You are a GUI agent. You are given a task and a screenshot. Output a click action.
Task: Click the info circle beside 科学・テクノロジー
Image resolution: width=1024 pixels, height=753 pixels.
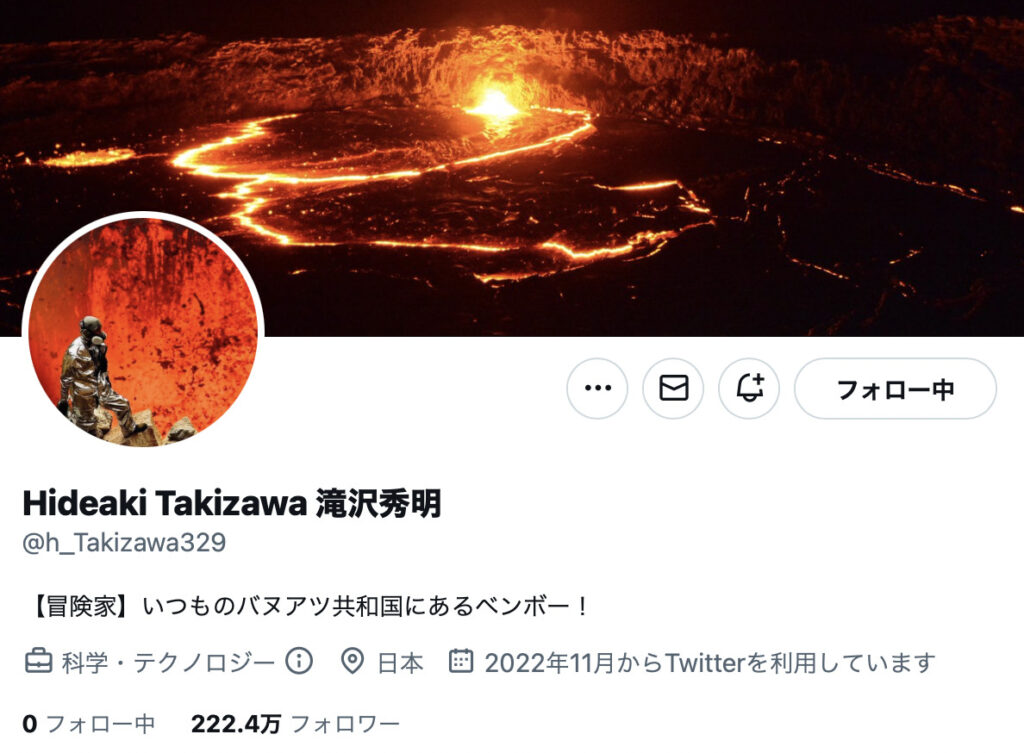coord(299,661)
